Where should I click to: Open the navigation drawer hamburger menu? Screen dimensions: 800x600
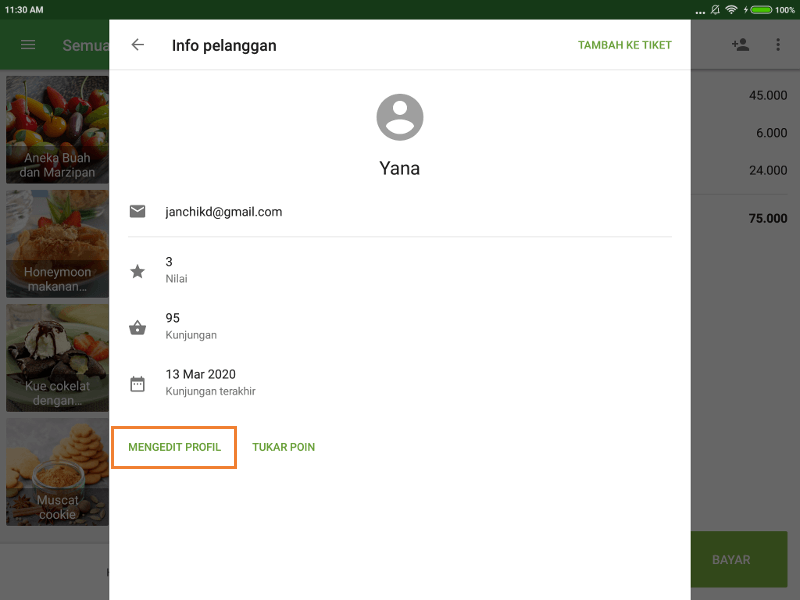point(27,44)
